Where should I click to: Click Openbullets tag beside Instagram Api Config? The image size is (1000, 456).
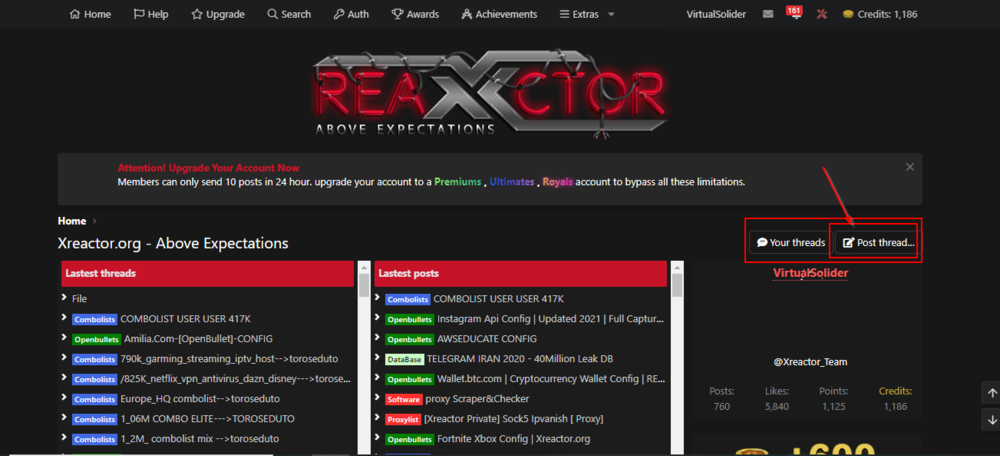click(409, 319)
